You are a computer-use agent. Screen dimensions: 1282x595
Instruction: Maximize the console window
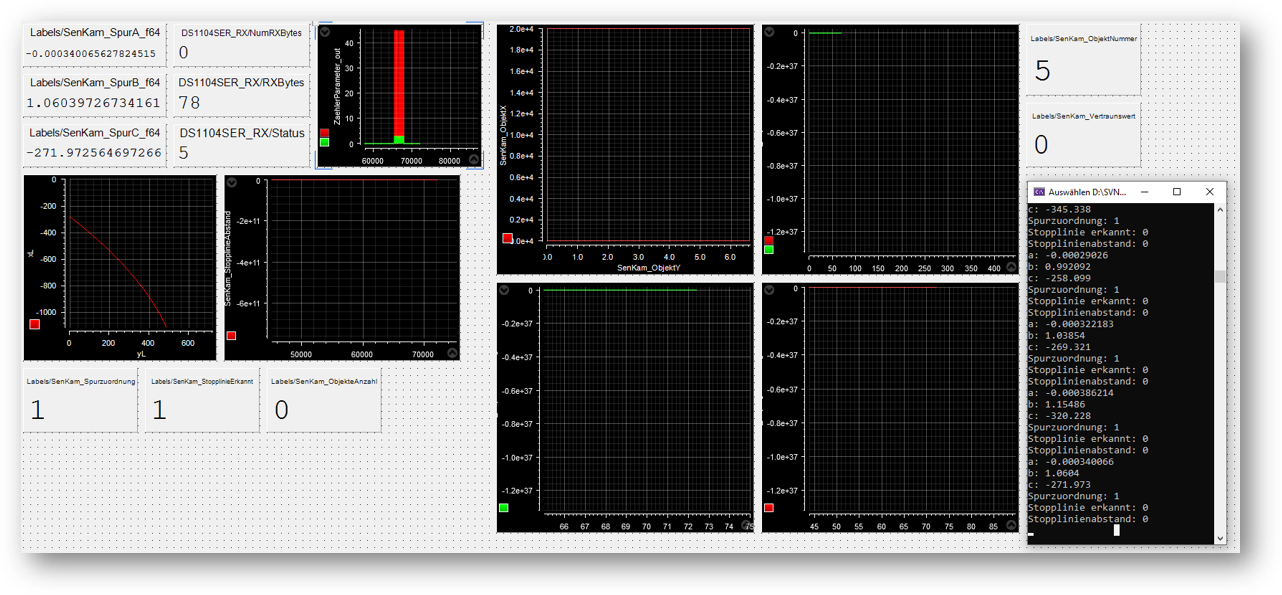coord(1177,191)
